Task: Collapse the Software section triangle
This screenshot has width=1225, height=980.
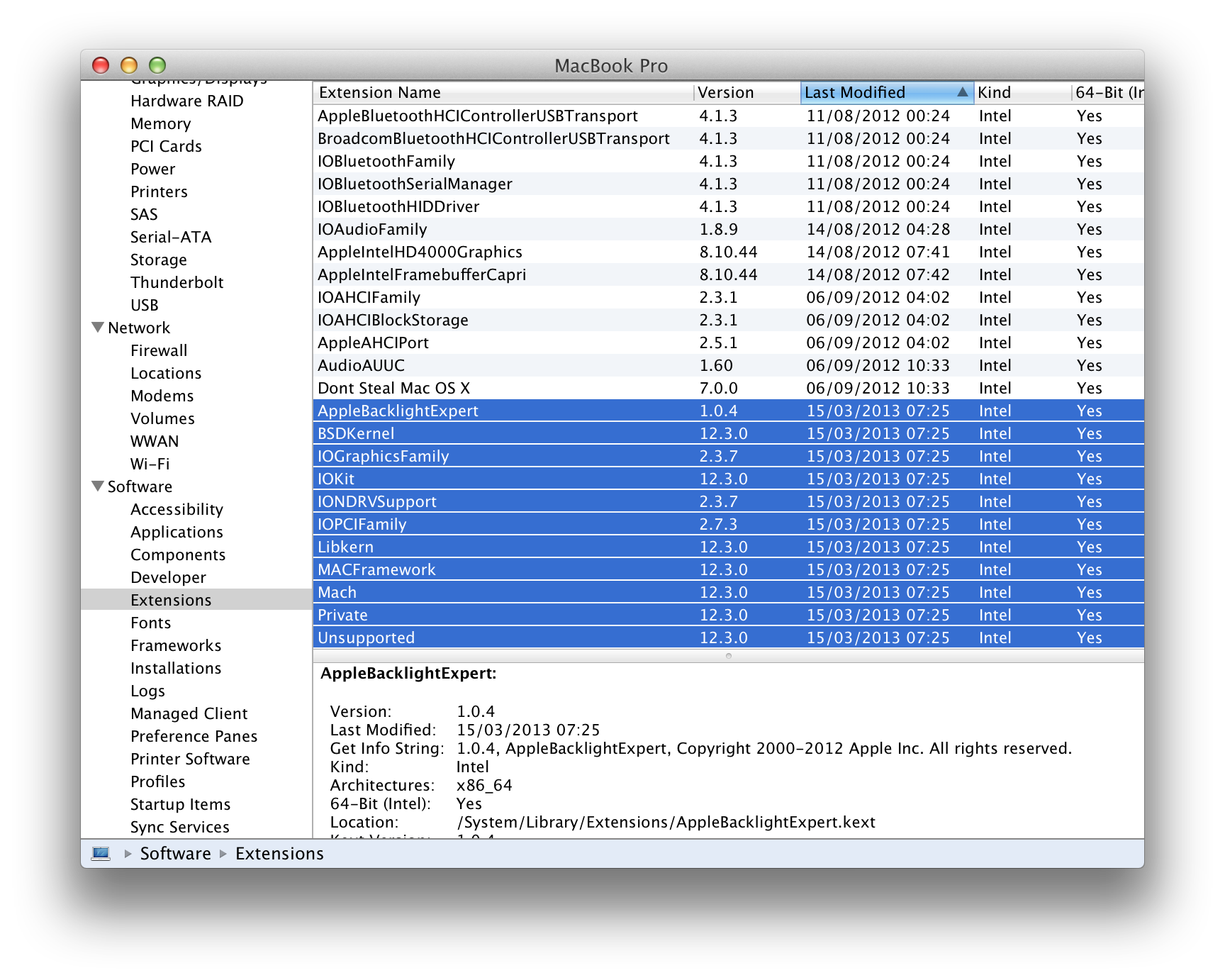Action: (x=98, y=486)
